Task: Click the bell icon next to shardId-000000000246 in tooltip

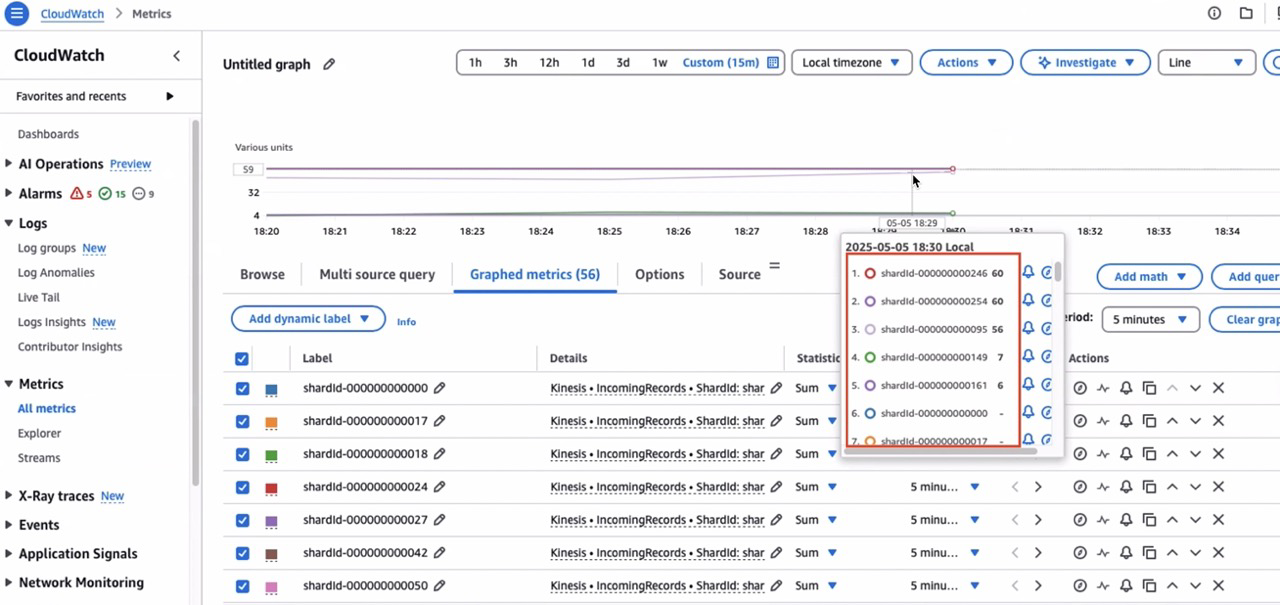Action: 1027,272
